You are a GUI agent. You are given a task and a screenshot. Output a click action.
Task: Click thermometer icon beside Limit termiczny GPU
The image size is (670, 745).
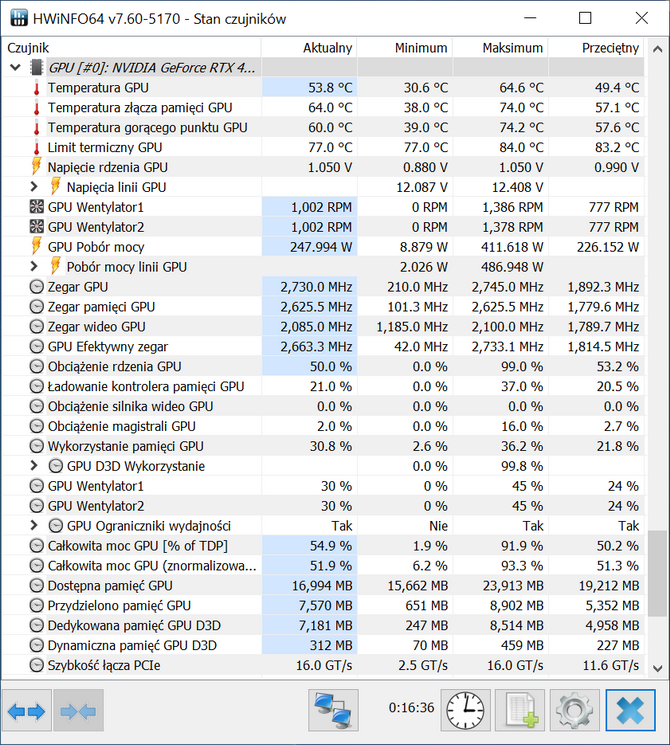click(x=37, y=148)
